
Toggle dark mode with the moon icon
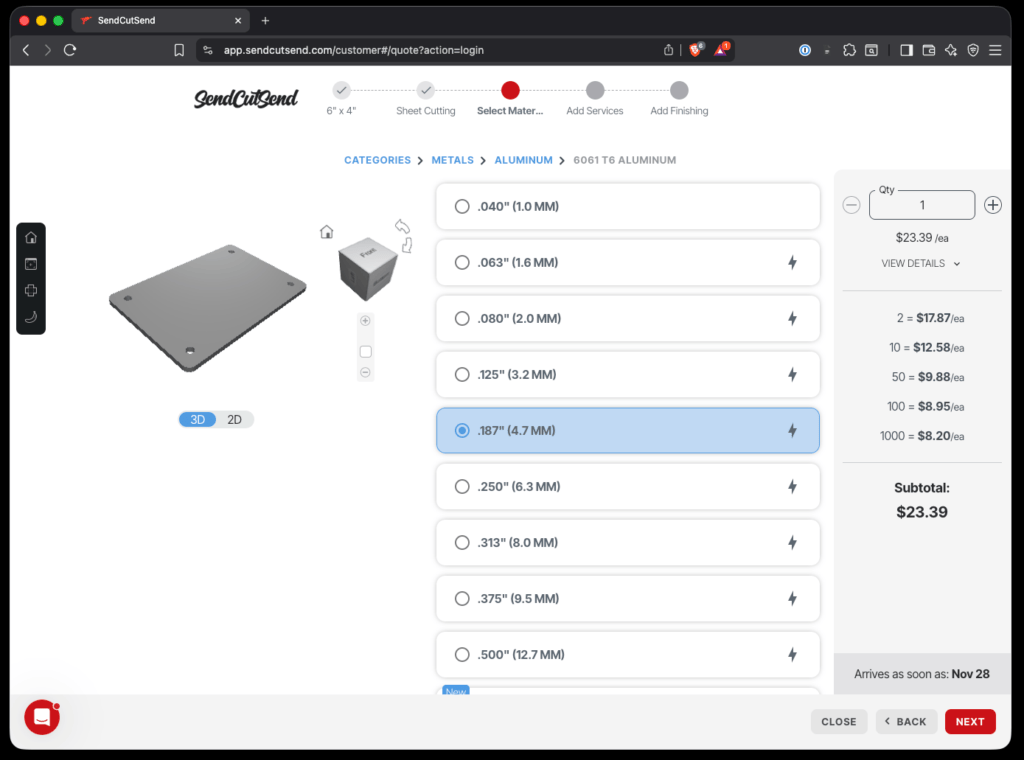coord(31,317)
